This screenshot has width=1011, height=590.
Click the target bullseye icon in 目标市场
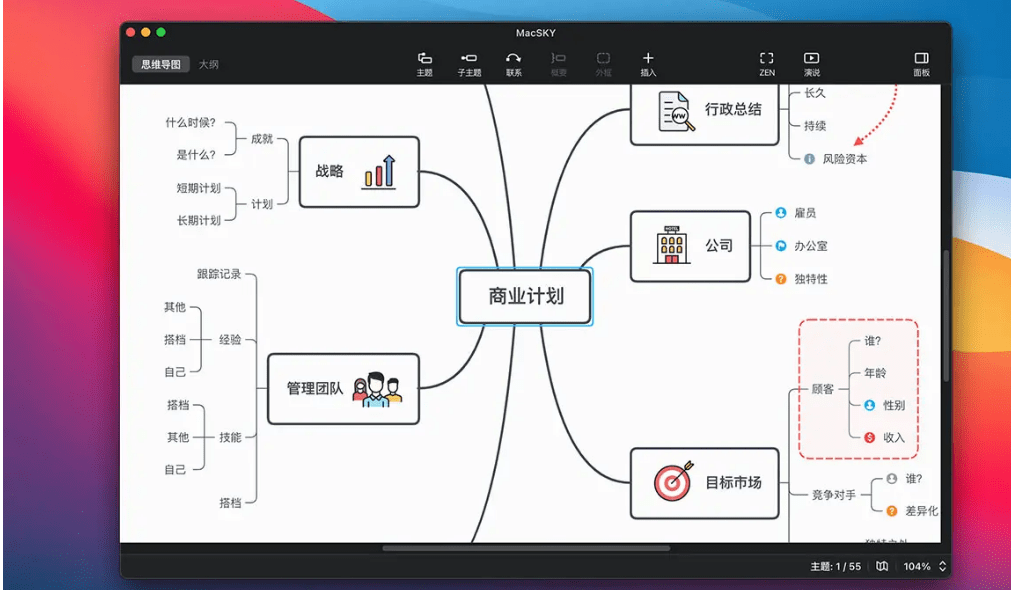pos(674,481)
